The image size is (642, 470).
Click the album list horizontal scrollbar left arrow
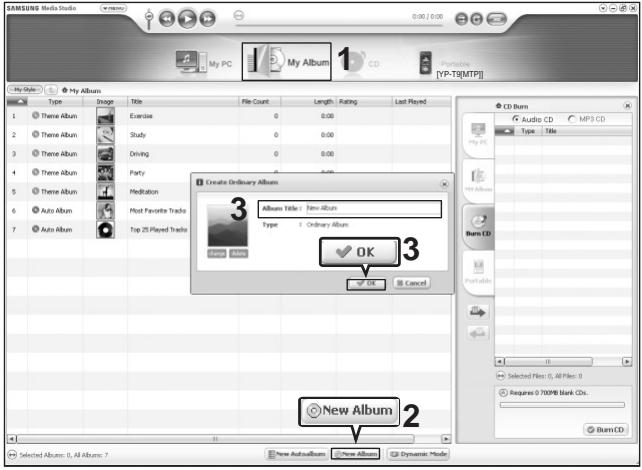pos(11,439)
